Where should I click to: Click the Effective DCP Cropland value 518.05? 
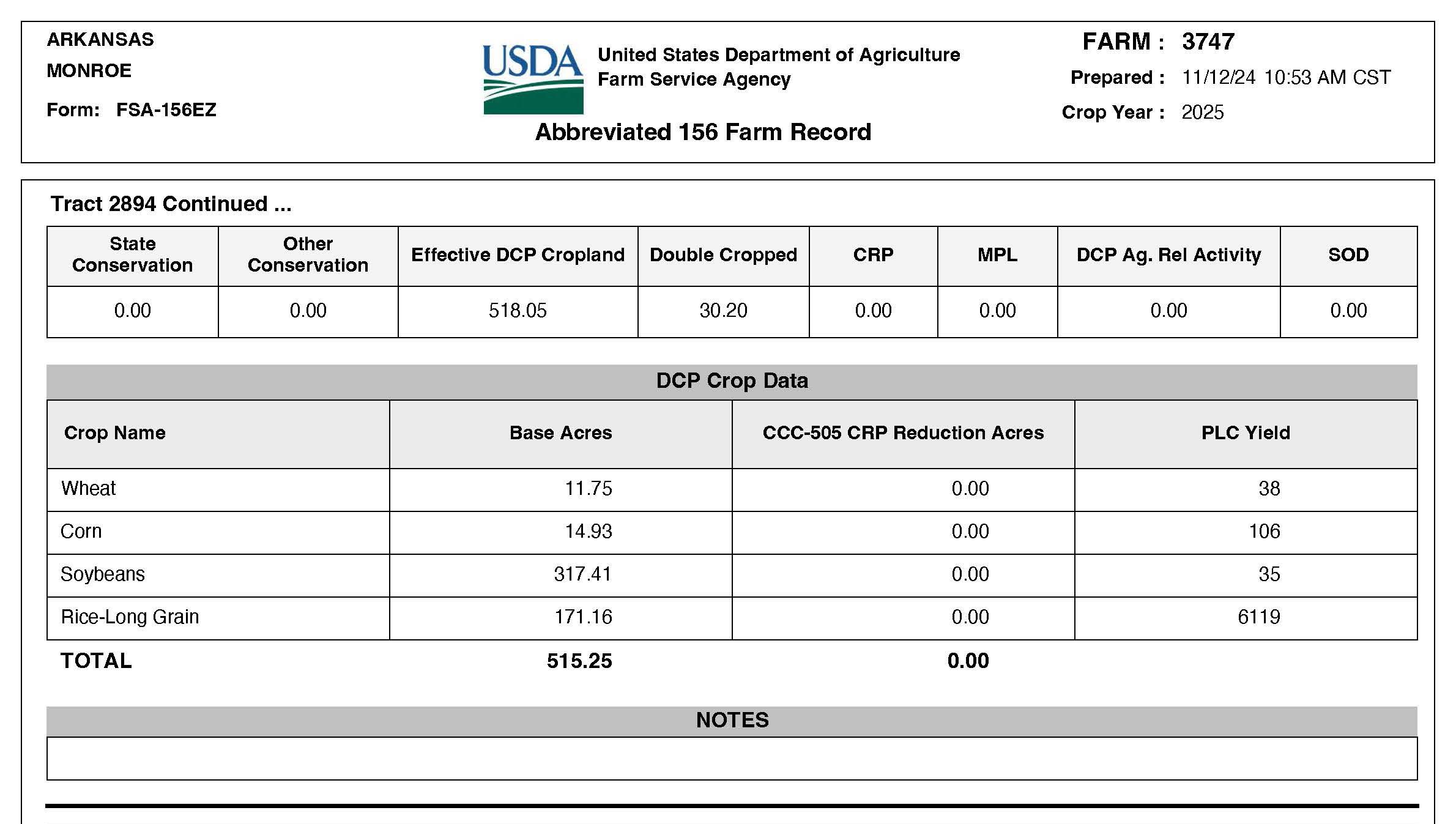click(x=518, y=311)
